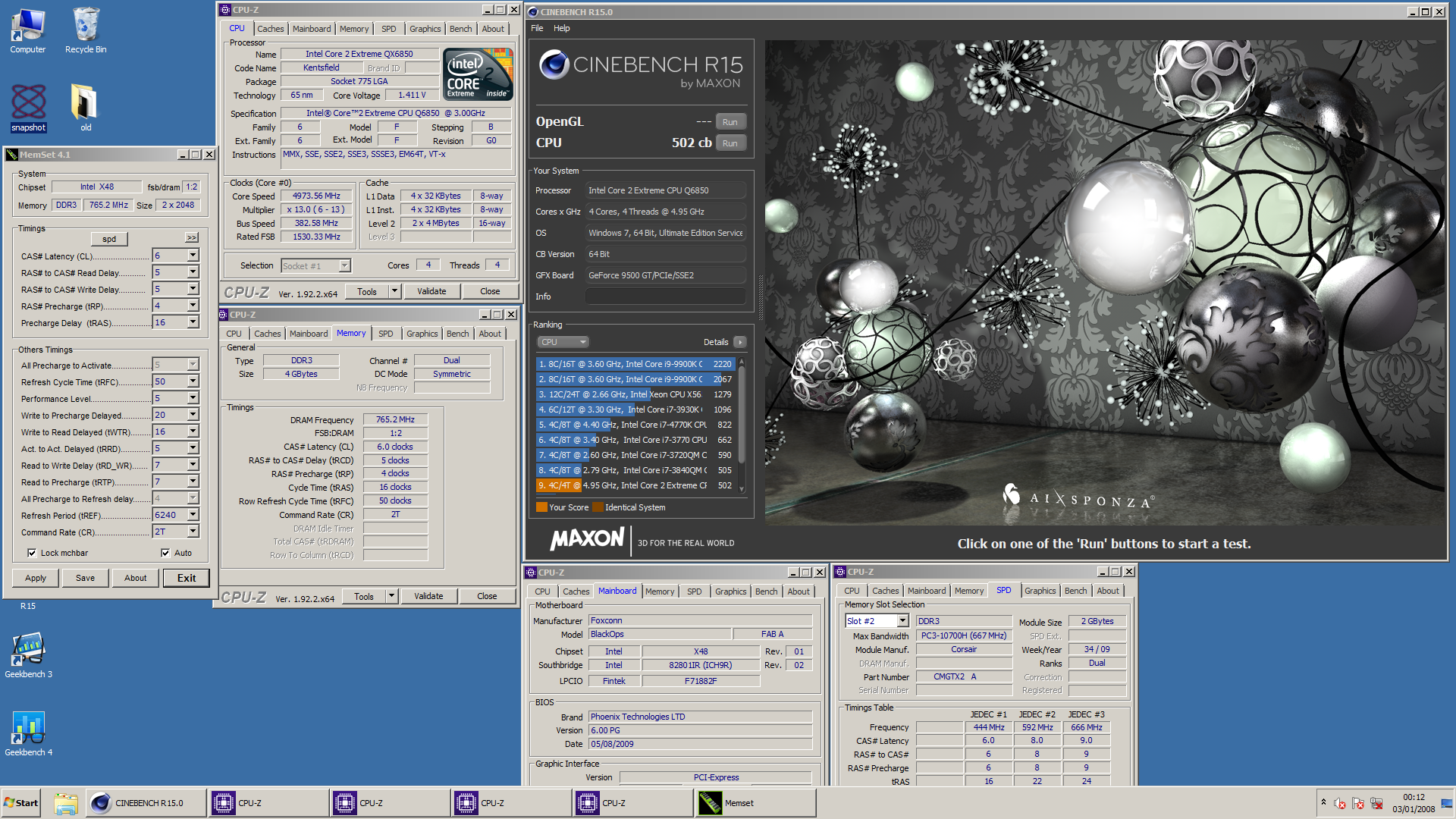Switch to the Memset taskbar button

(755, 803)
